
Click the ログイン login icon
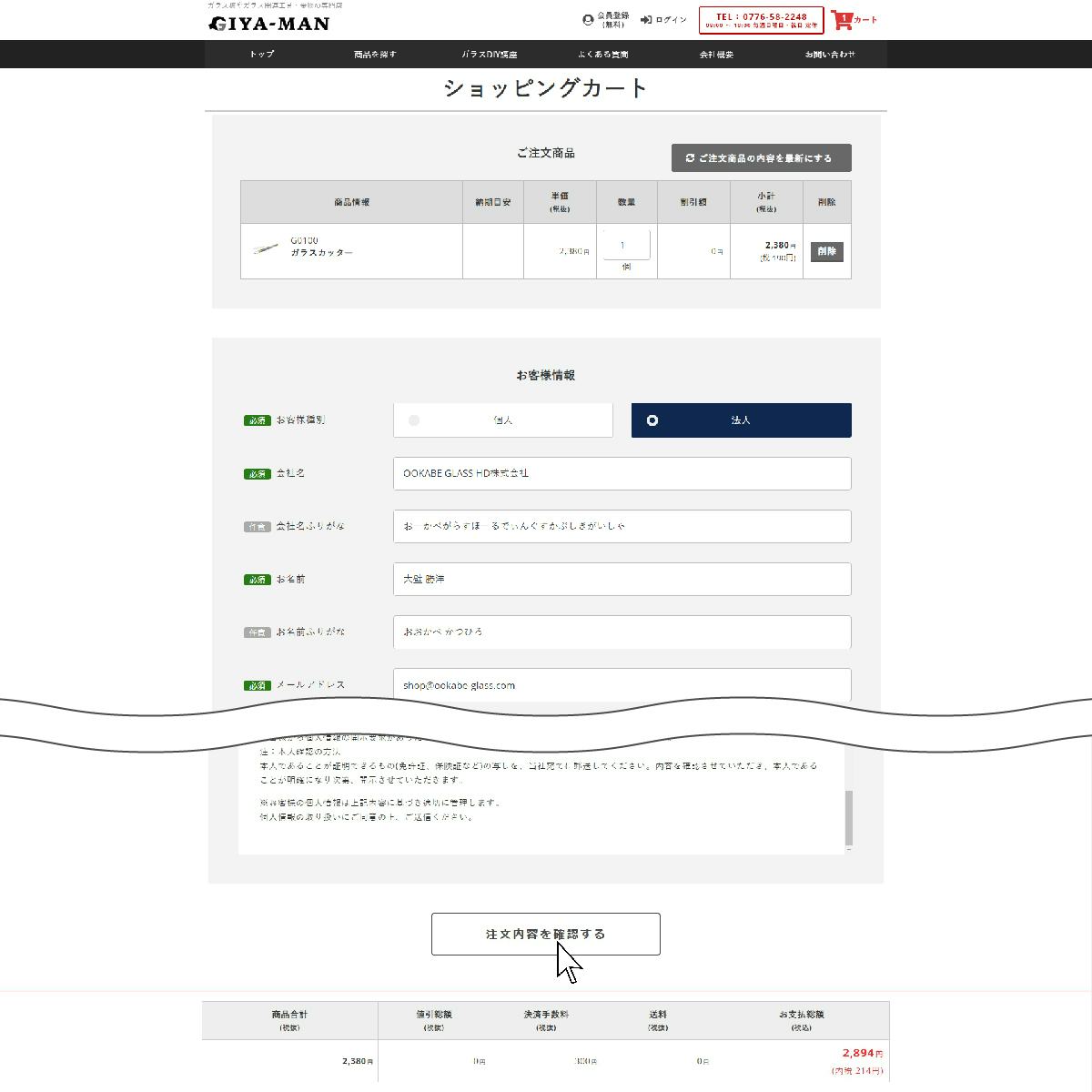click(x=646, y=20)
